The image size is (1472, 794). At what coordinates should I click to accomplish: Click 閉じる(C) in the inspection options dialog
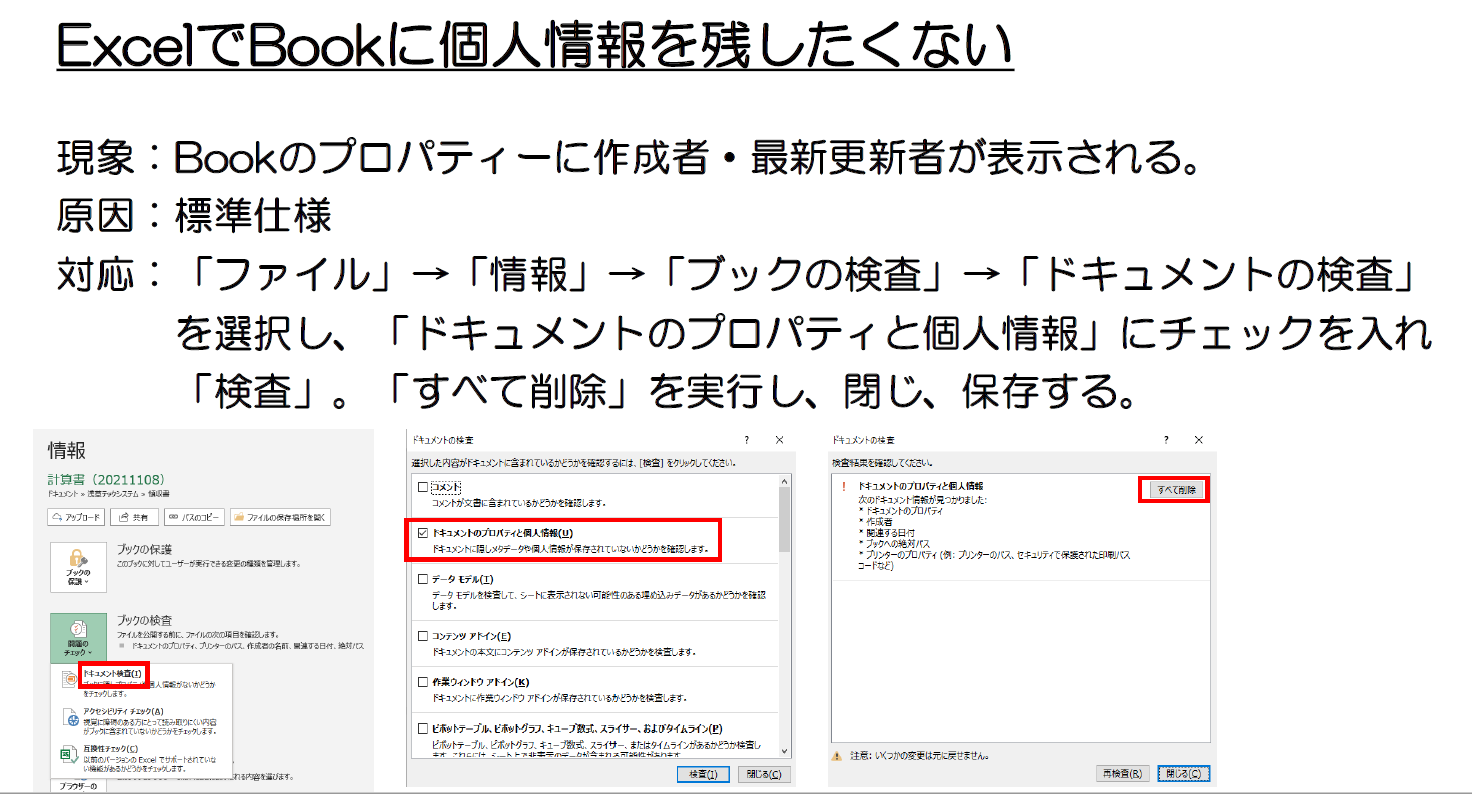[764, 774]
